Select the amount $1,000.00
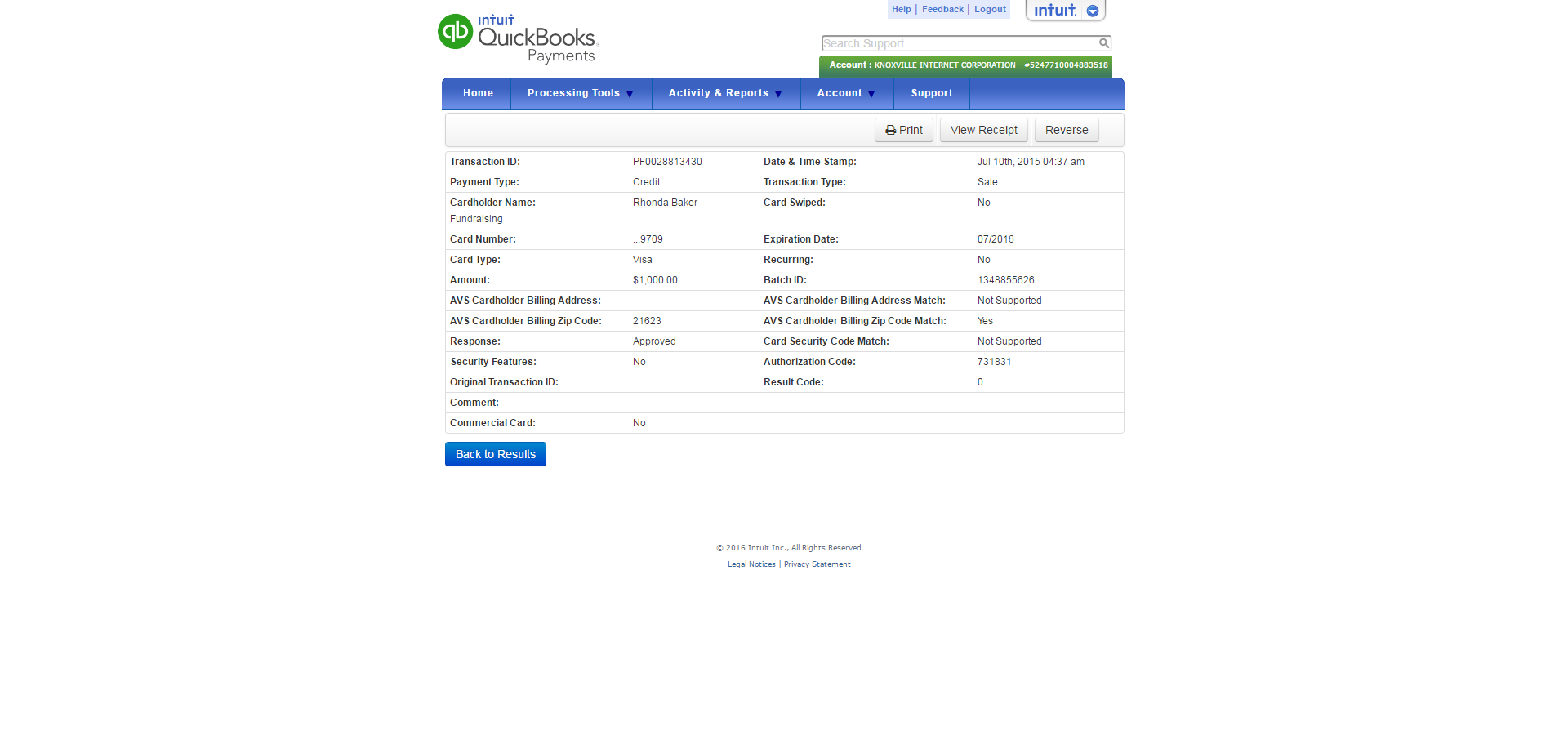Screen dimensions: 1568x744 click(x=655, y=280)
